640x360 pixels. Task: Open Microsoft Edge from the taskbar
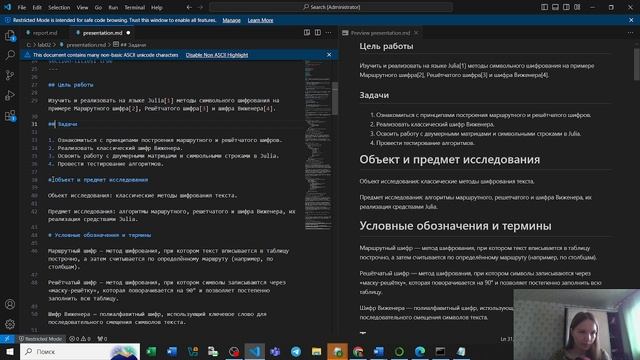(420, 351)
